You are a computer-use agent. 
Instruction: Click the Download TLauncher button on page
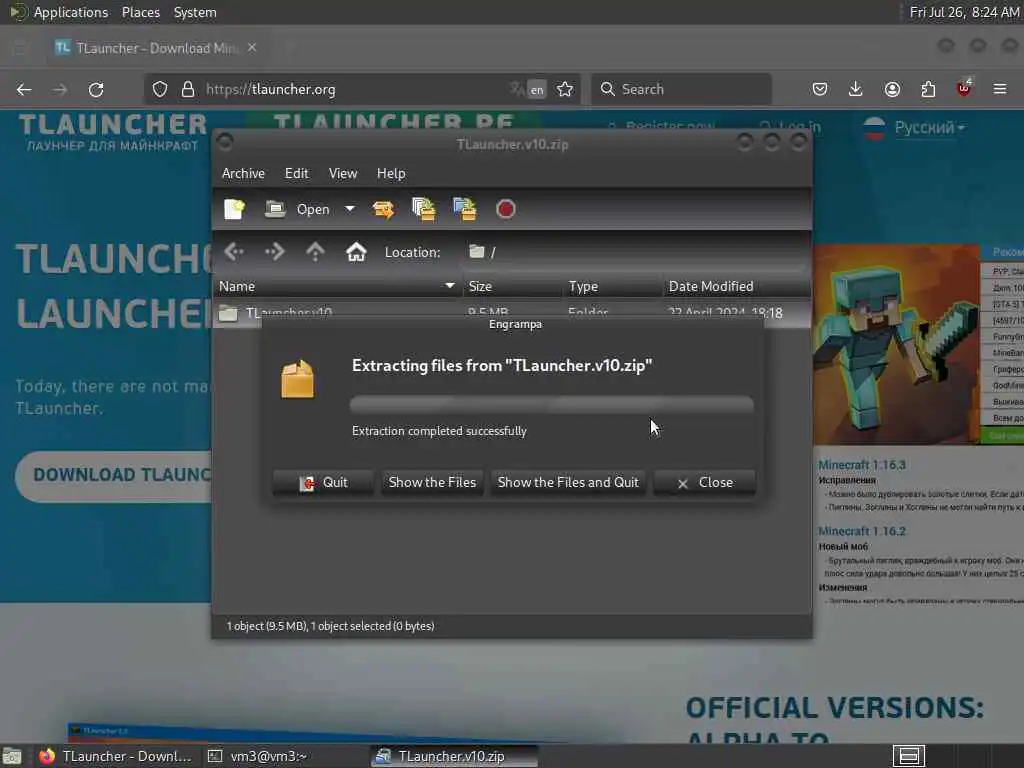click(x=115, y=475)
